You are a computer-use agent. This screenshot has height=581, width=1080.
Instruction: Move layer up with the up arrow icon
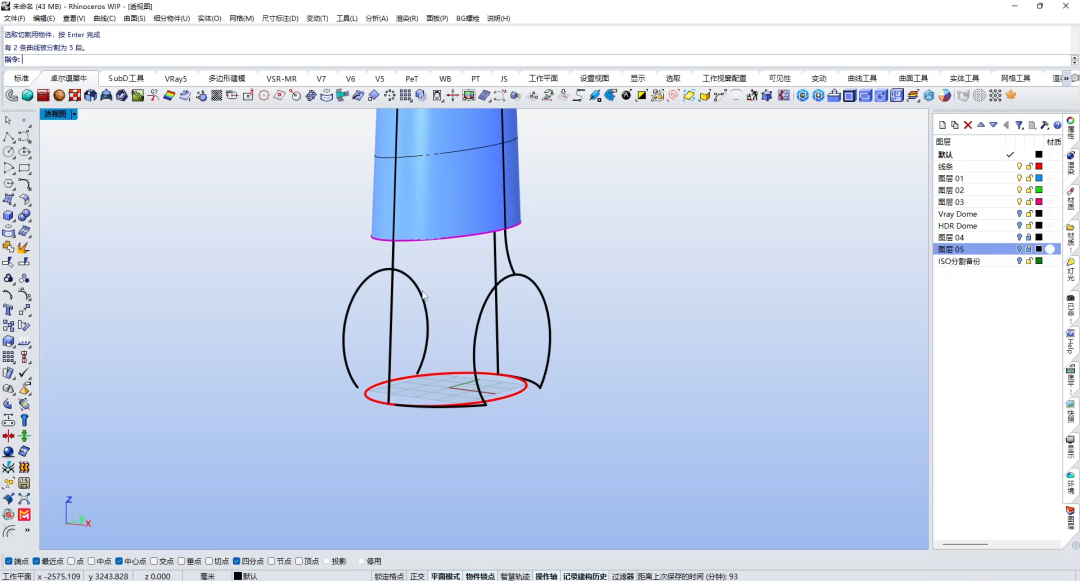(x=981, y=125)
